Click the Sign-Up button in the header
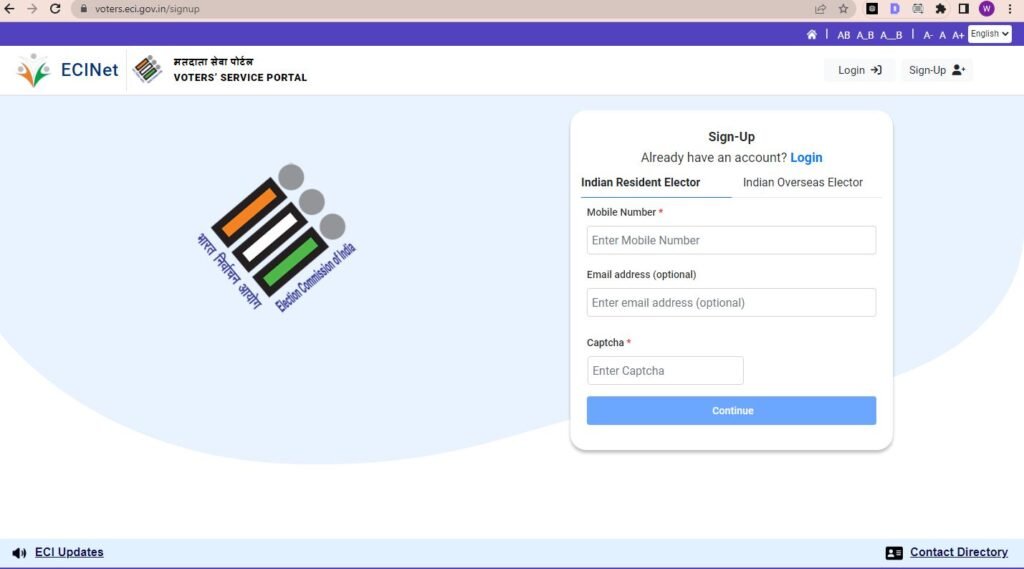Image resolution: width=1024 pixels, height=569 pixels. tap(936, 70)
